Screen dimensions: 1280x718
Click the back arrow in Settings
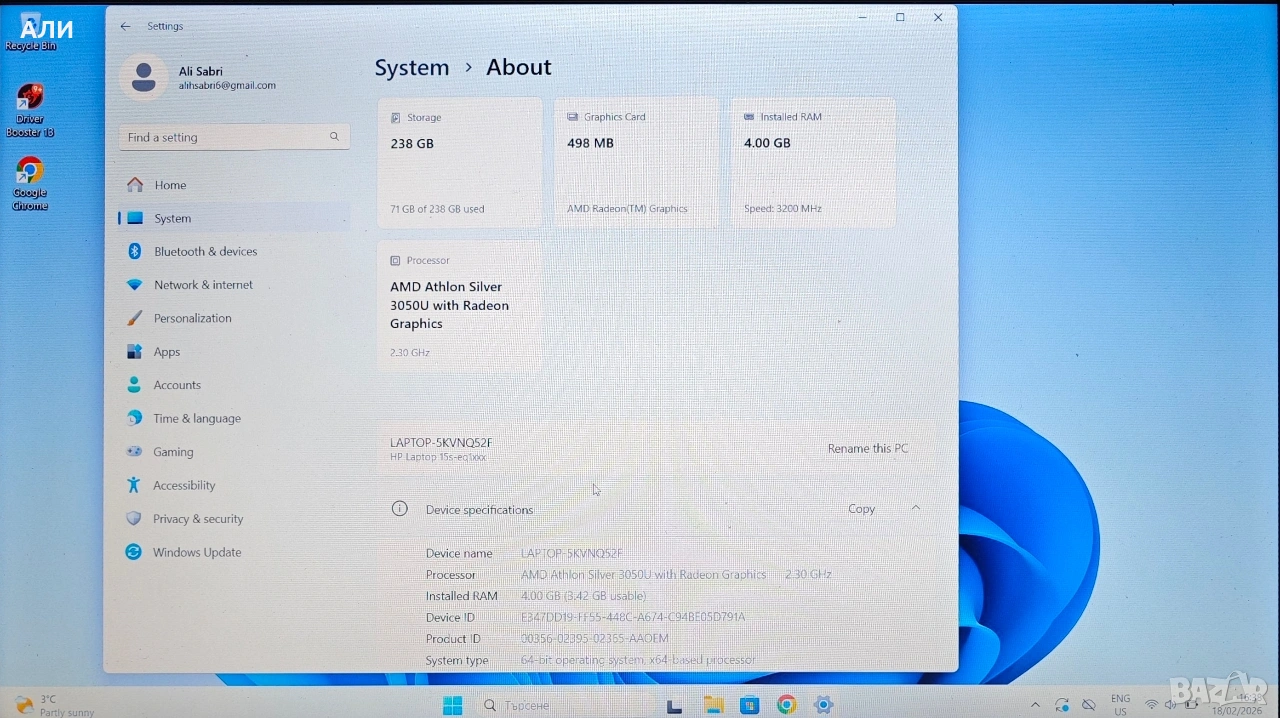click(125, 26)
